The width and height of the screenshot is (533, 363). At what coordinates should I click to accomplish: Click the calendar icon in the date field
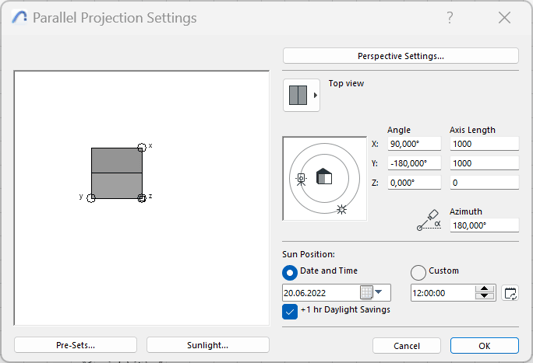pyautogui.click(x=366, y=292)
